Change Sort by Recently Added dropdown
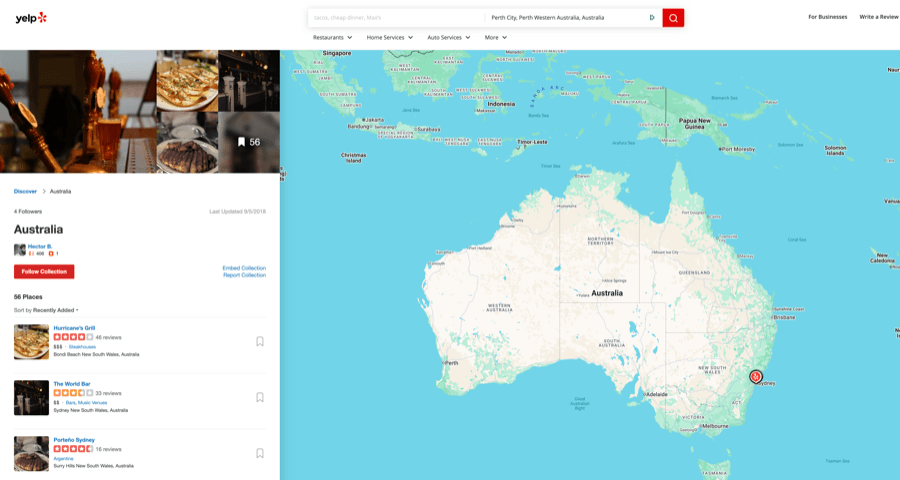This screenshot has height=480, width=900. tap(56, 310)
